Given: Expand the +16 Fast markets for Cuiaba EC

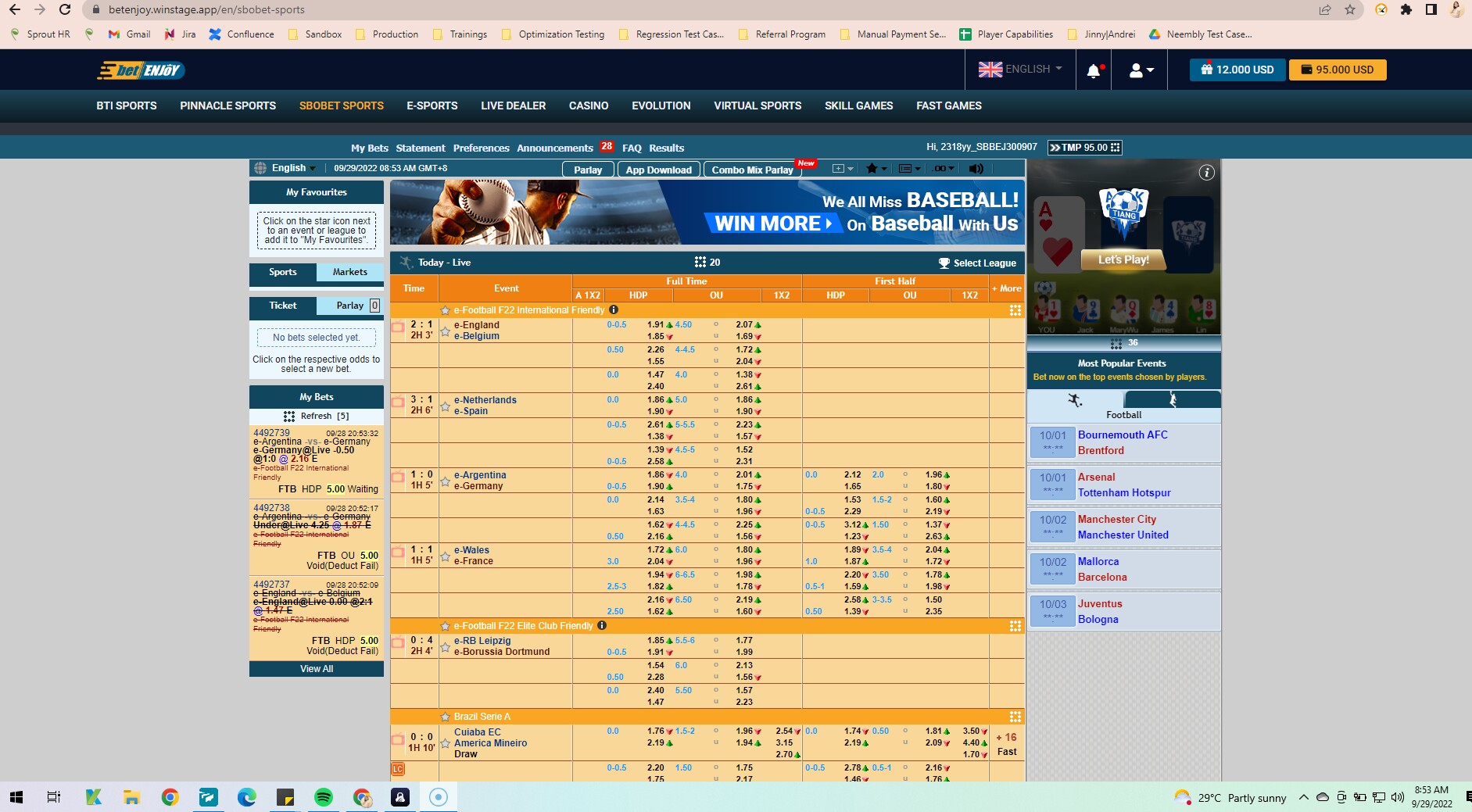Looking at the screenshot, I should point(1007,743).
